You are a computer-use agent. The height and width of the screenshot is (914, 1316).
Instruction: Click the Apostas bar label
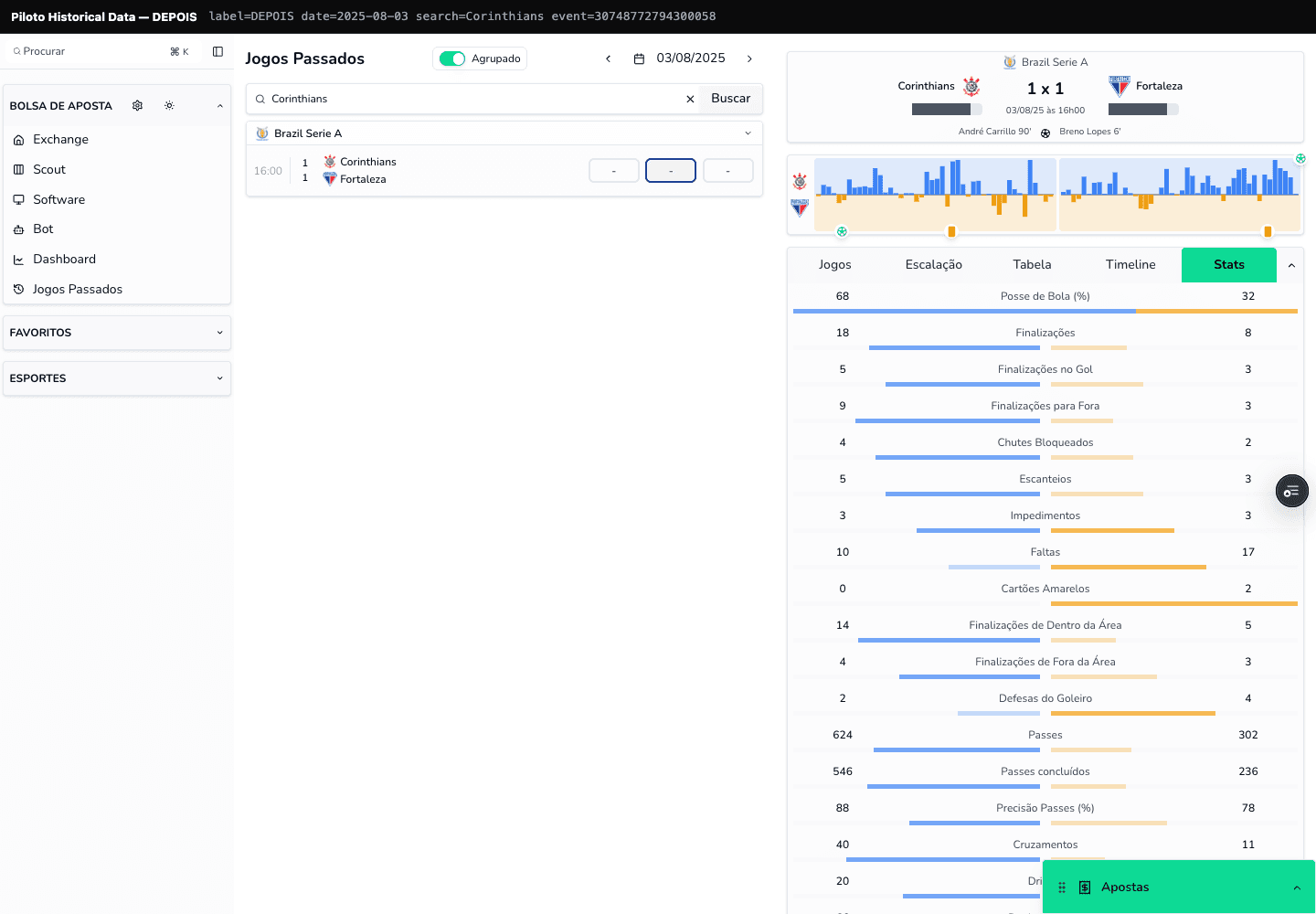point(1125,887)
